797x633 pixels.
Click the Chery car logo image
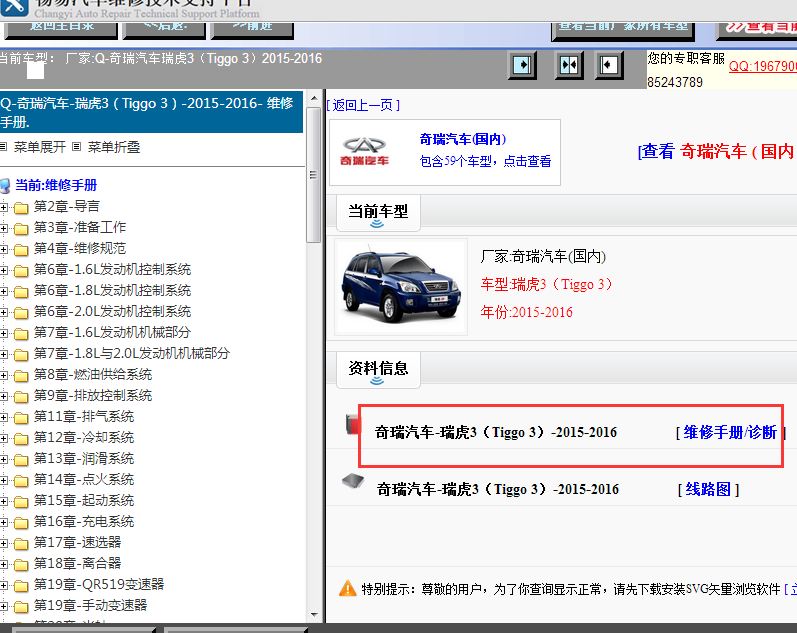[364, 152]
